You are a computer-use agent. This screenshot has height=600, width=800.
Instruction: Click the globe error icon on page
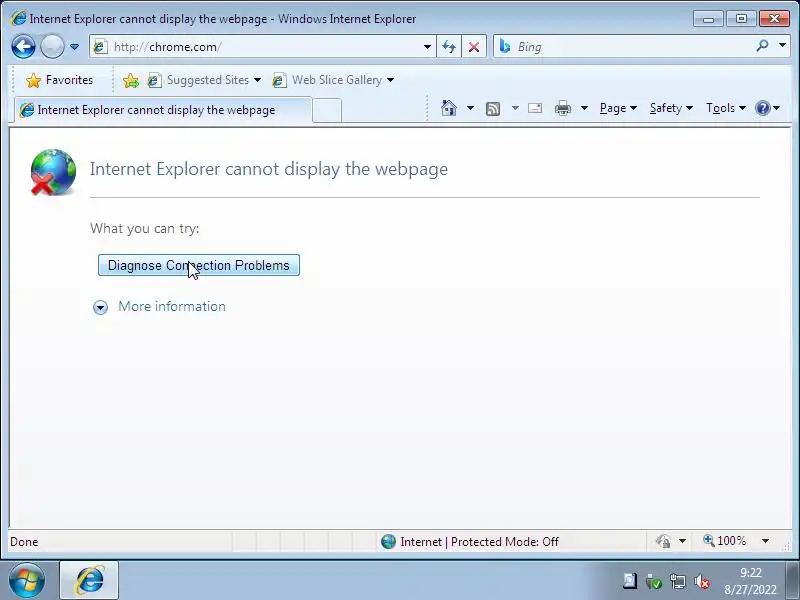[53, 172]
